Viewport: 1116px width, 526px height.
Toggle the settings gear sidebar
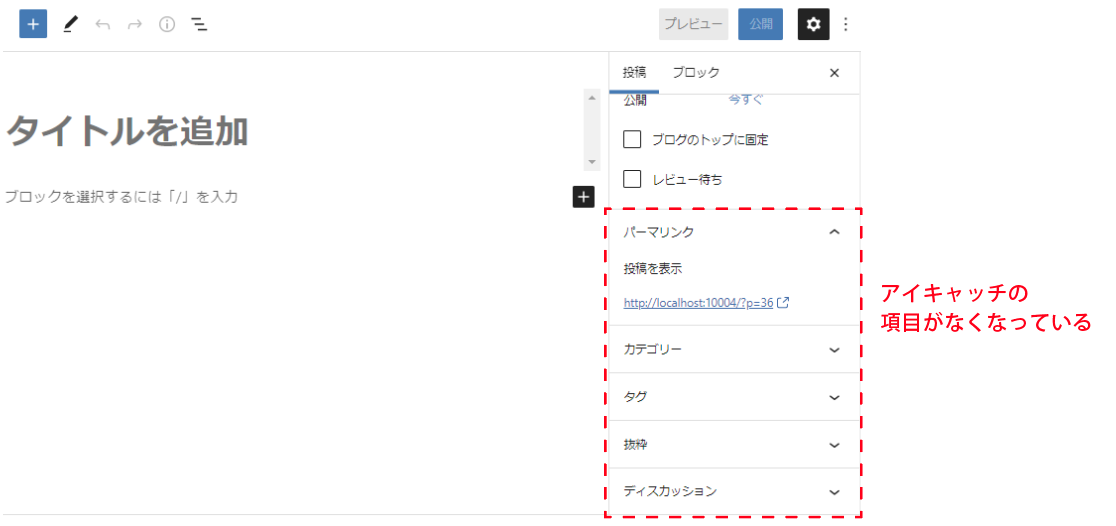[x=814, y=24]
